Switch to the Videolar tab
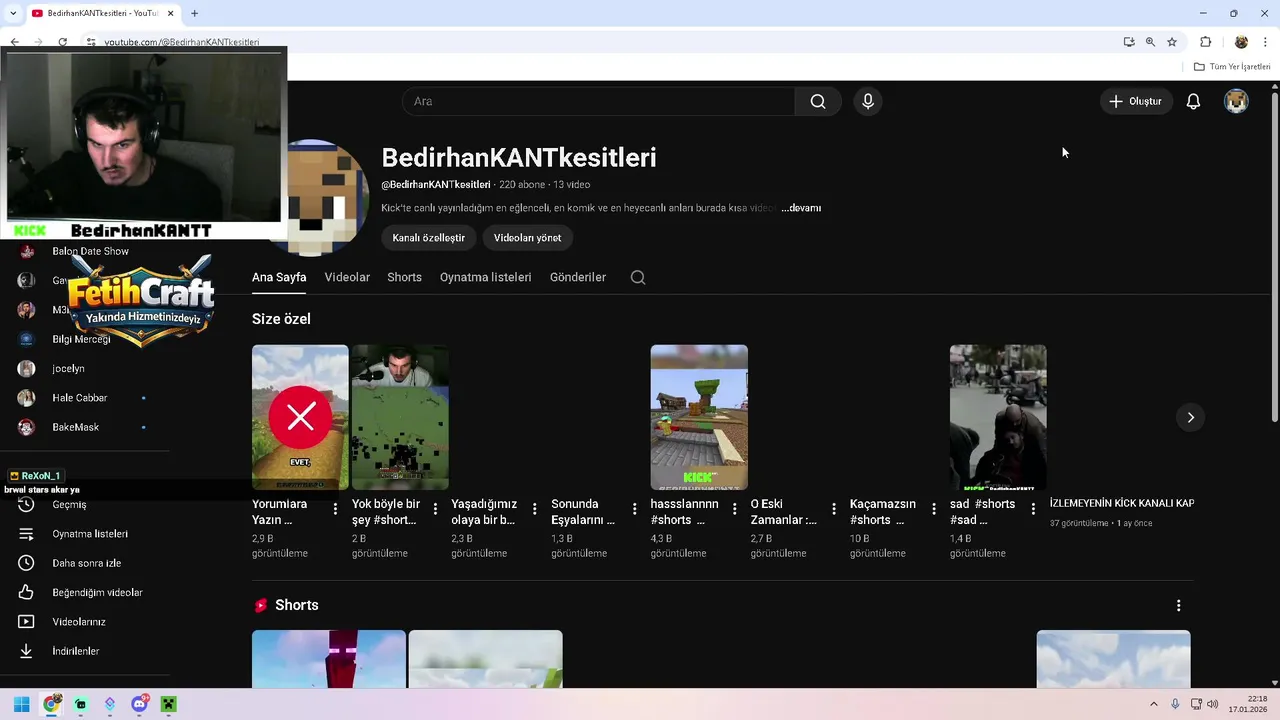The height and width of the screenshot is (720, 1280). (347, 277)
